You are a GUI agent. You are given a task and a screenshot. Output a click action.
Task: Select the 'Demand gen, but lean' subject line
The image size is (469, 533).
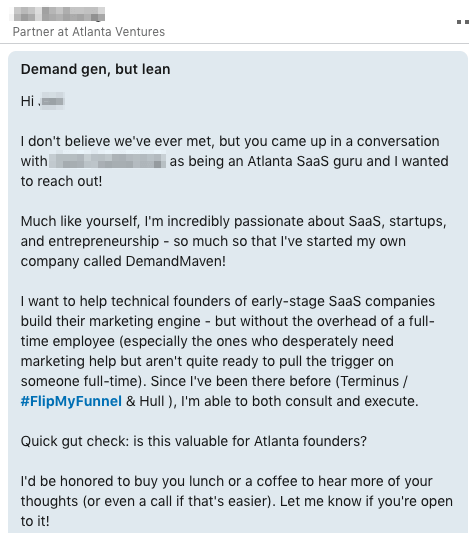pyautogui.click(x=95, y=69)
